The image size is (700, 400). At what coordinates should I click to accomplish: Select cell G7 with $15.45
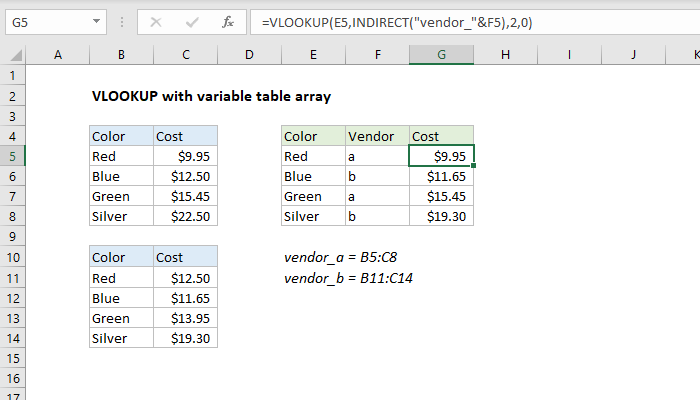click(x=442, y=196)
